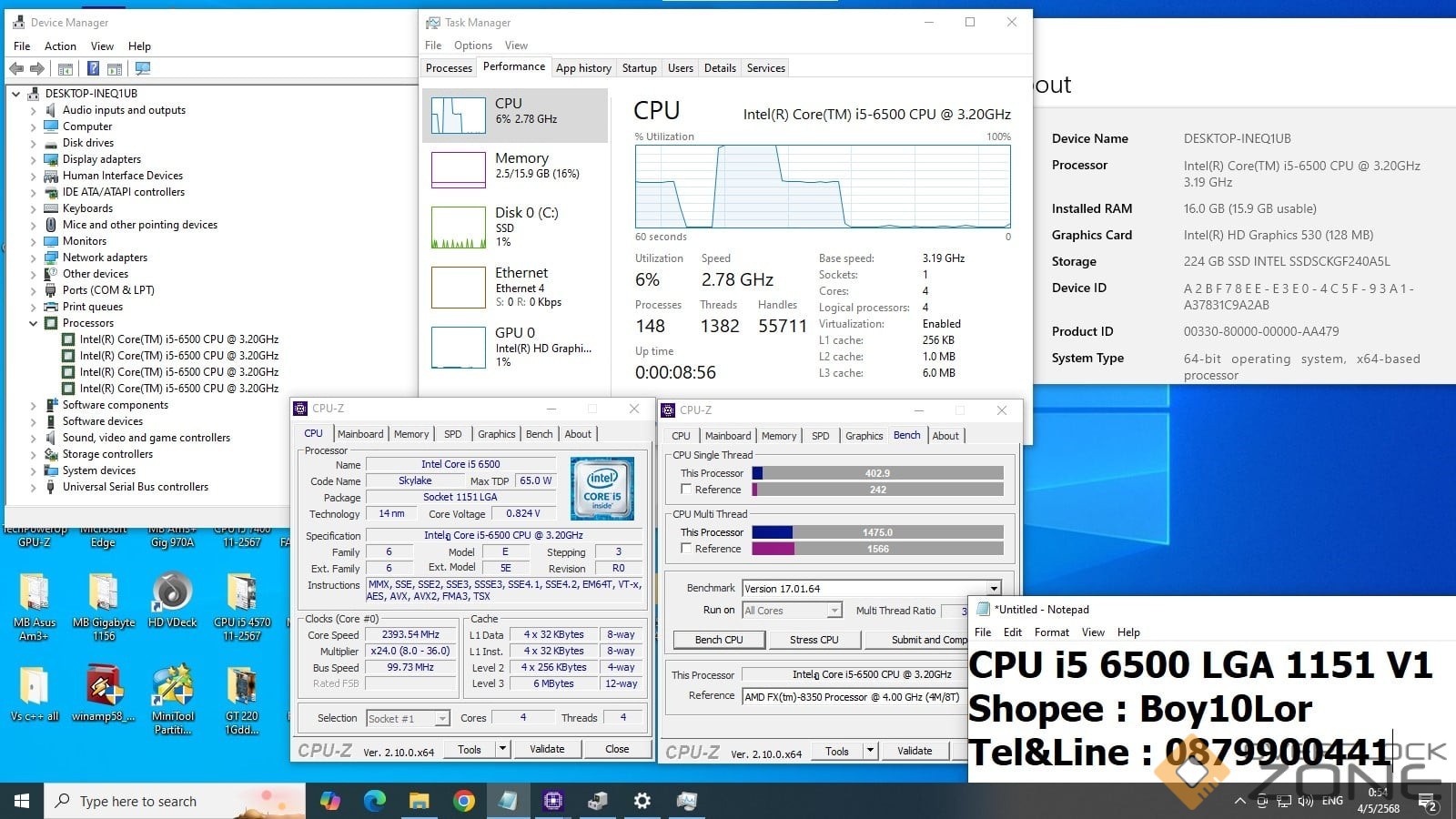Click the Forward arrow in Device Manager toolbar

pyautogui.click(x=37, y=68)
